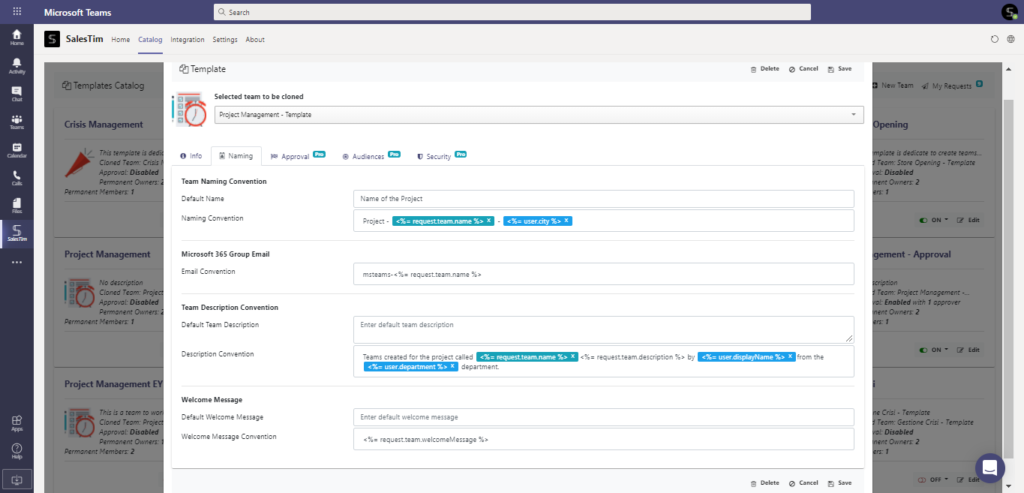Click New Team button in catalog
The height and width of the screenshot is (493, 1024).
click(893, 86)
